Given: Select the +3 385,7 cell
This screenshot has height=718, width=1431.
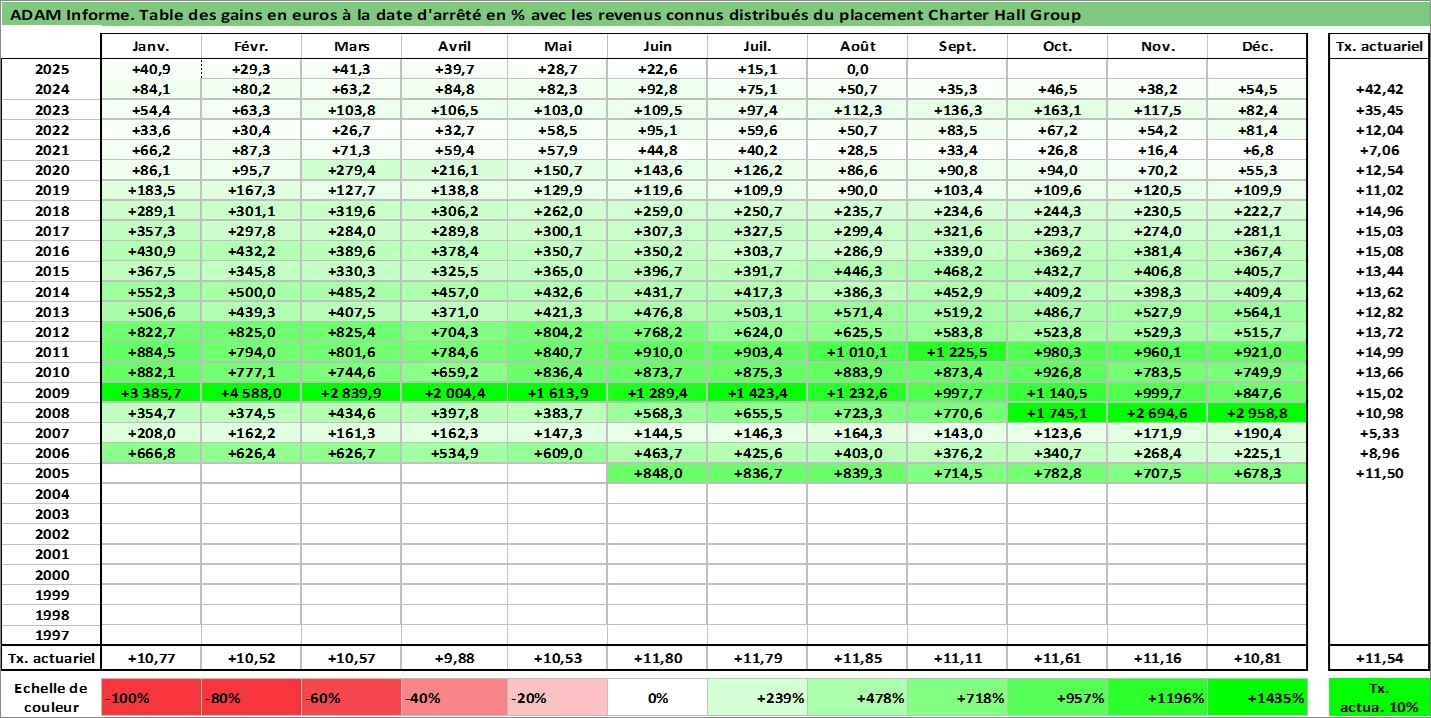Looking at the screenshot, I should (x=152, y=392).
